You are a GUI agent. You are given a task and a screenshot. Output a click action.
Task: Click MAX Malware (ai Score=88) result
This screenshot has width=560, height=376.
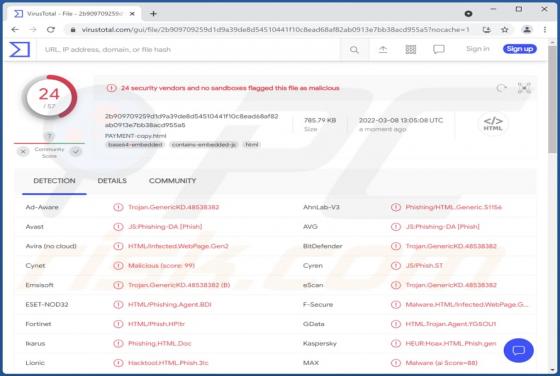[x=441, y=363]
